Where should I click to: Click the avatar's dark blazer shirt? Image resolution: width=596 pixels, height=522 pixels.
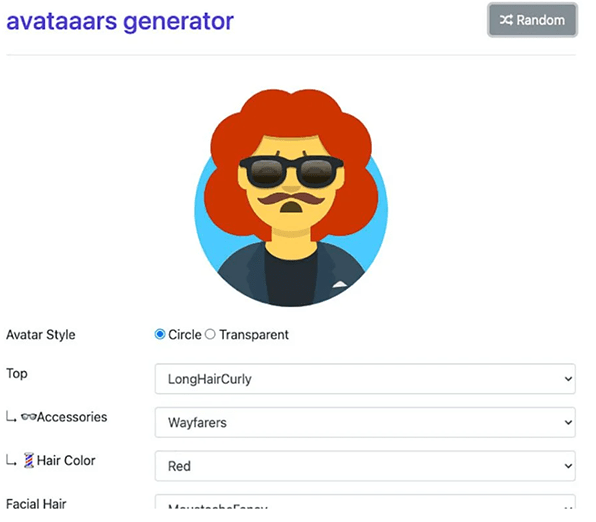pos(291,276)
